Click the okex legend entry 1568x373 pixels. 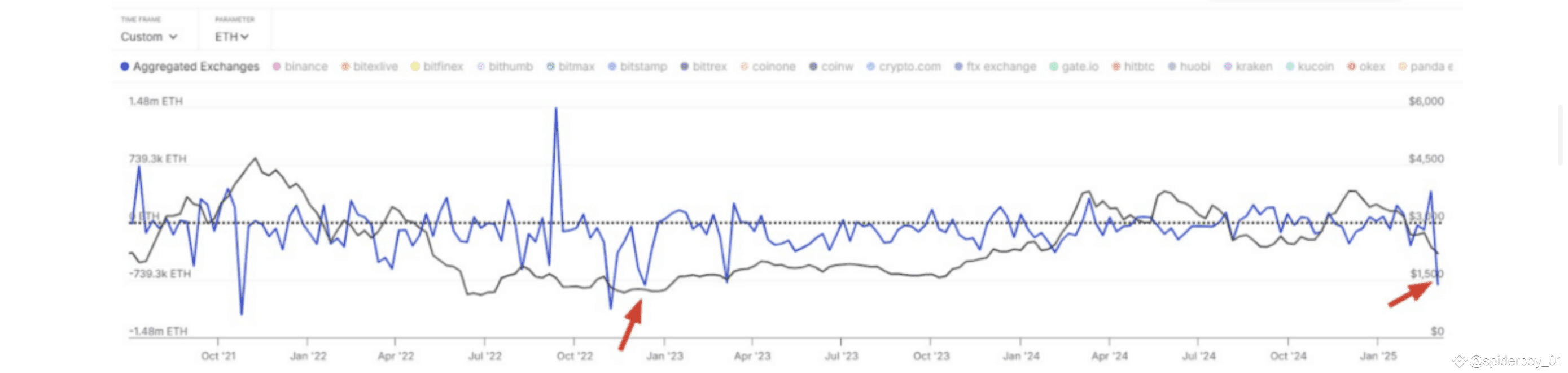point(1366,67)
